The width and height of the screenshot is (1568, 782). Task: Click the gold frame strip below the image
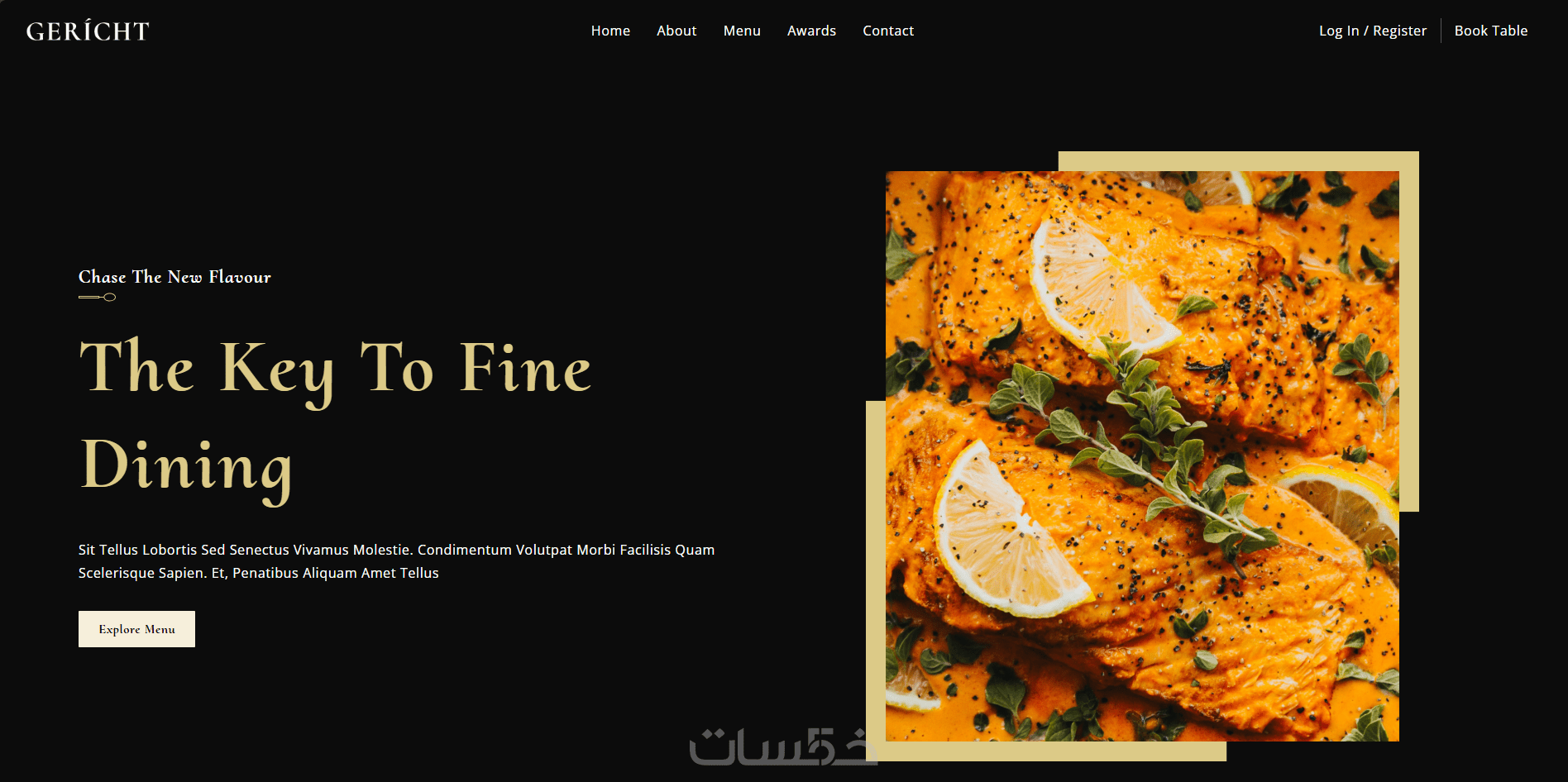pyautogui.click(x=1046, y=751)
